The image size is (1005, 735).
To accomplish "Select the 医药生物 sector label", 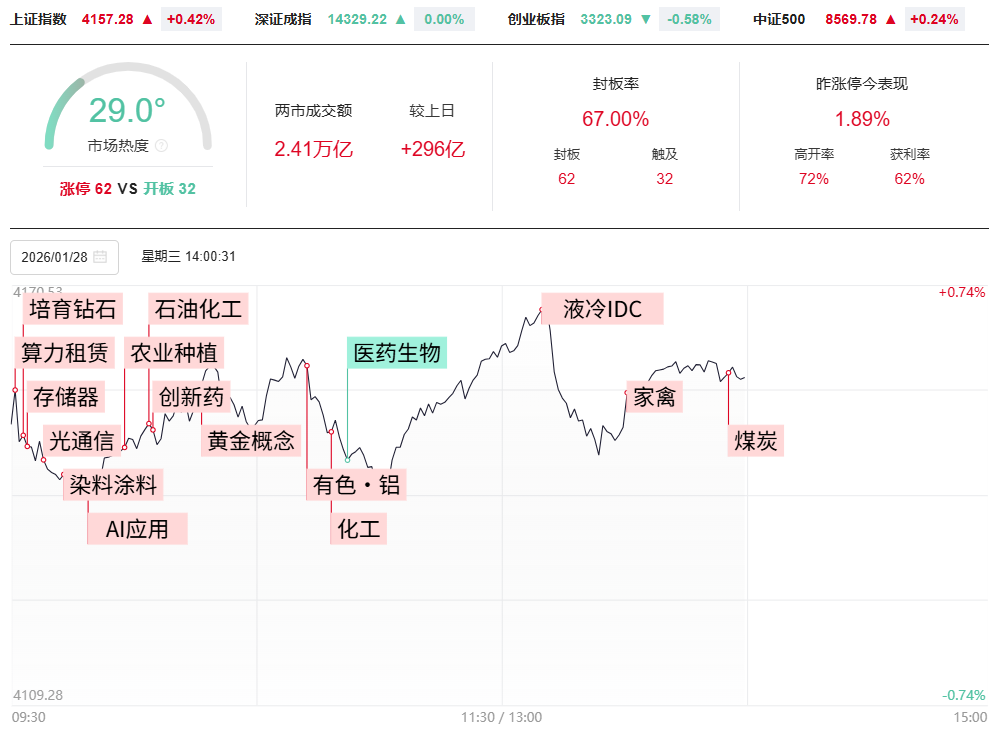I will coord(397,353).
